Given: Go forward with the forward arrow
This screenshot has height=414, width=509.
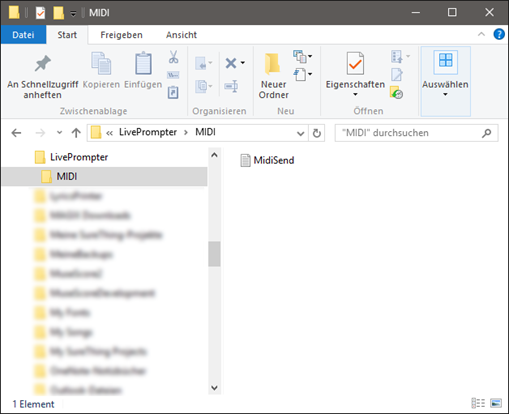Looking at the screenshot, I should (x=40, y=133).
